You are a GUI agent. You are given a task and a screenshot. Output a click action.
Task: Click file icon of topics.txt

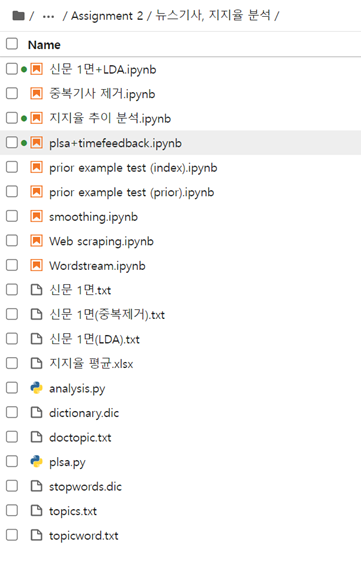pos(36,510)
